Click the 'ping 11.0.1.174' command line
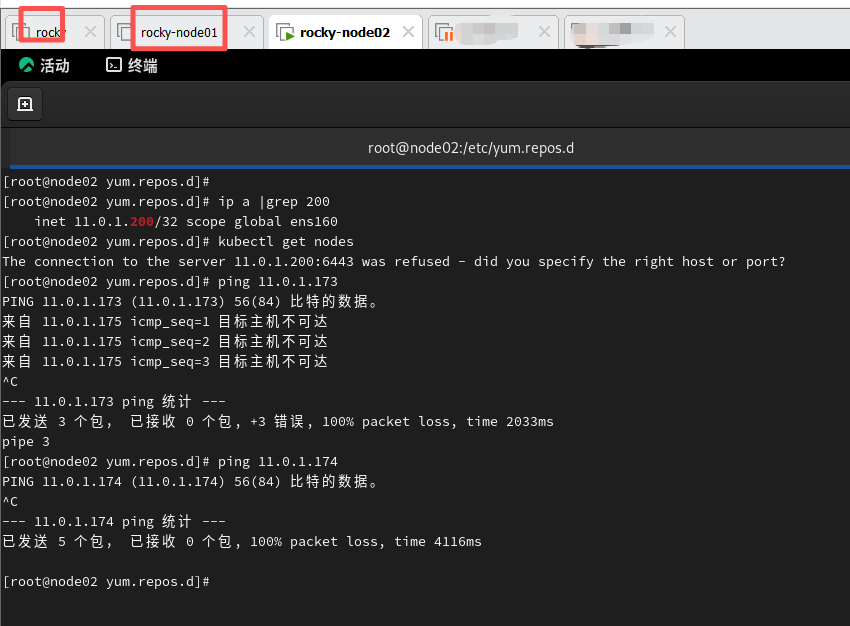This screenshot has height=626, width=850. click(x=278, y=462)
